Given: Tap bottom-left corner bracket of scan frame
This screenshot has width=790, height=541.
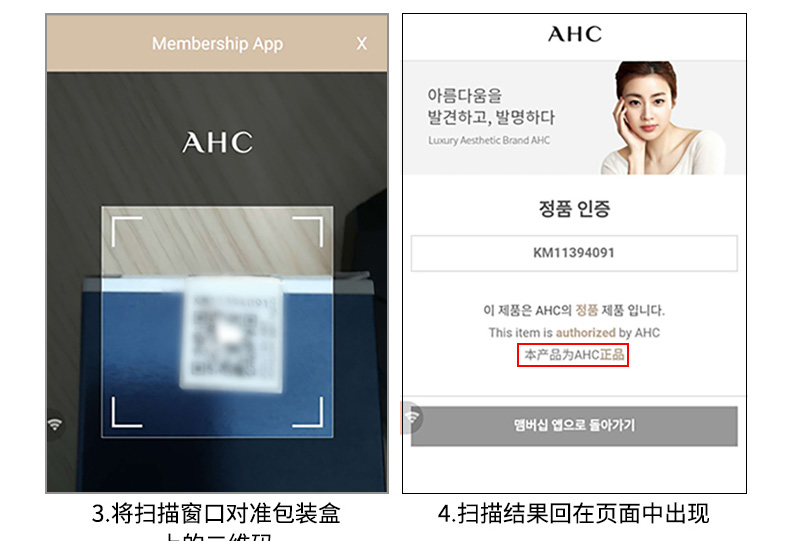Looking at the screenshot, I should 126,413.
